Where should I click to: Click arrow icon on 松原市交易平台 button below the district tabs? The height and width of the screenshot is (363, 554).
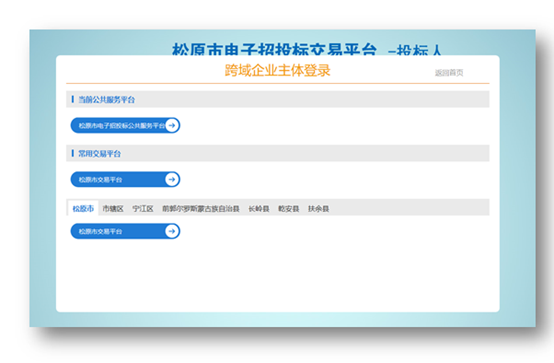click(x=172, y=231)
